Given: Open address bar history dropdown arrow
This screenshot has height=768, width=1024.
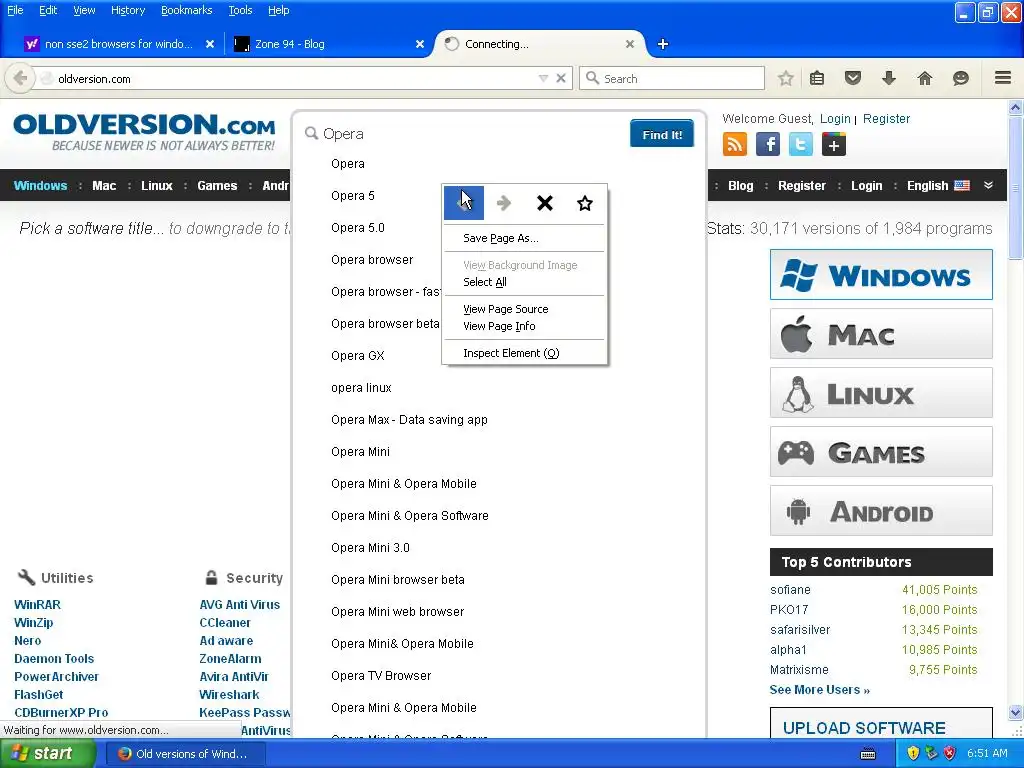Looking at the screenshot, I should click(543, 78).
